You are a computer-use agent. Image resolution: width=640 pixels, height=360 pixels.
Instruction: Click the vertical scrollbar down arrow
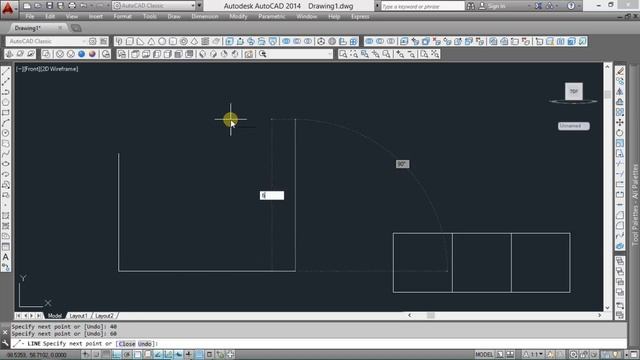coord(607,307)
